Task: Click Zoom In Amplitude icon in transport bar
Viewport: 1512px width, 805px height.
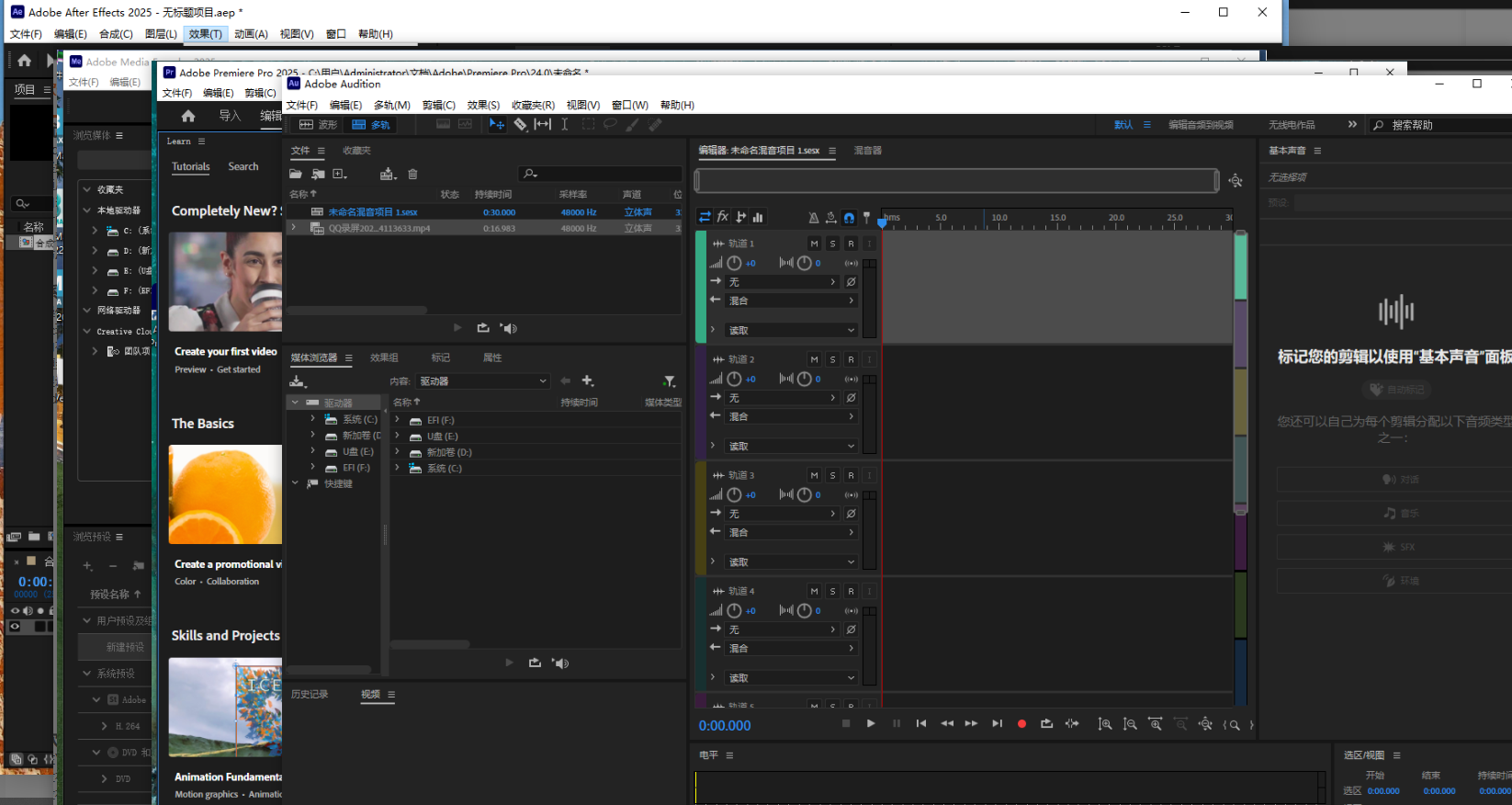Action: coord(1105,724)
